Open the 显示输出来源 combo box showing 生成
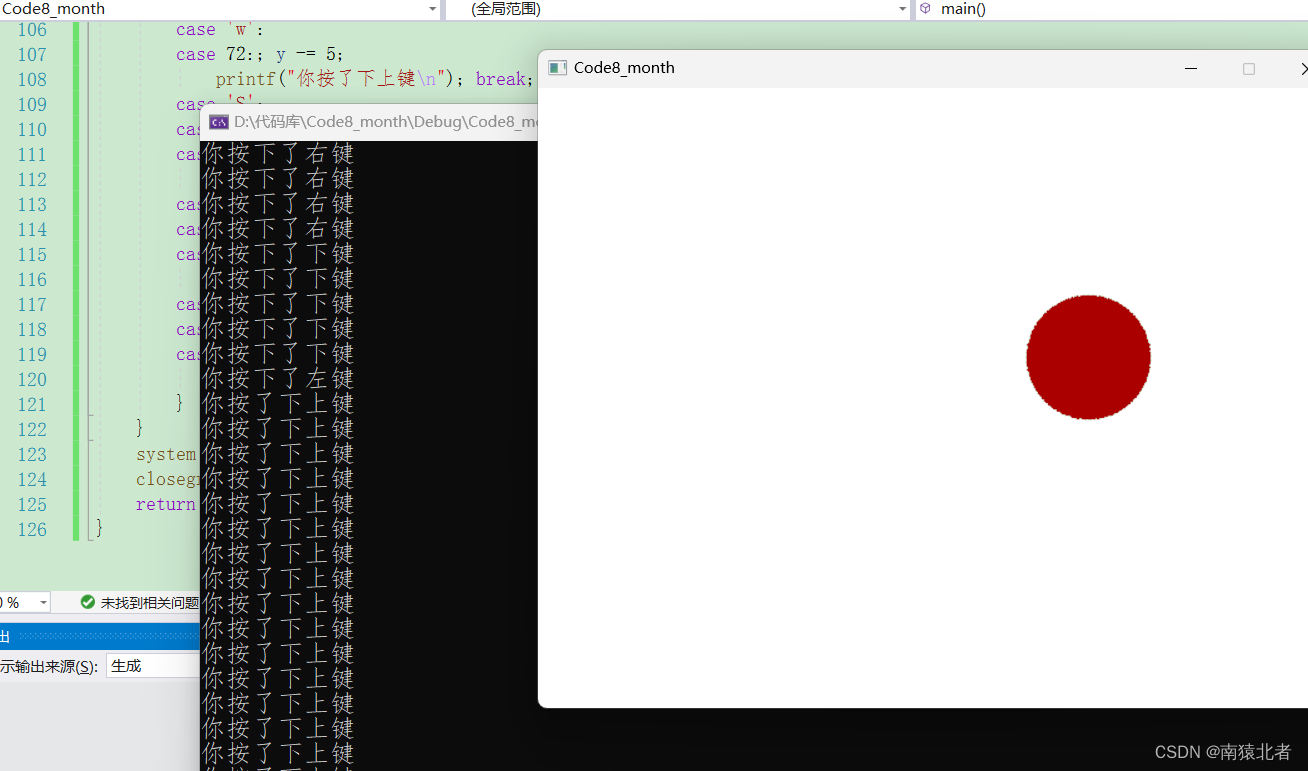Screen dimensions: 1308x771 click(153, 666)
